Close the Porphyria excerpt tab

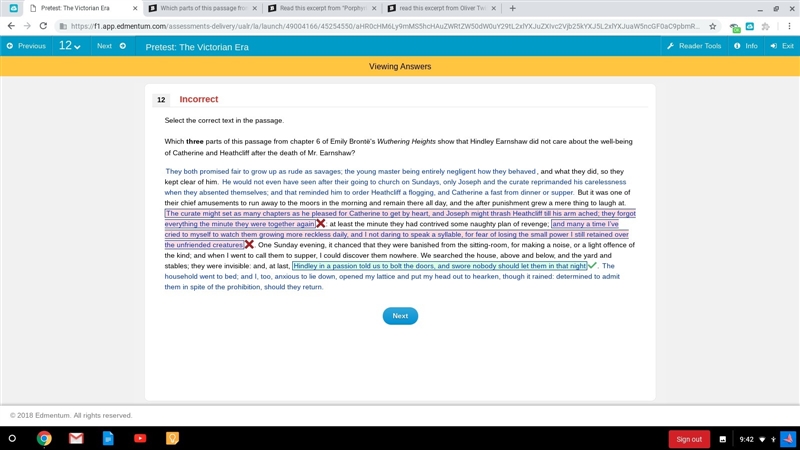click(x=374, y=8)
